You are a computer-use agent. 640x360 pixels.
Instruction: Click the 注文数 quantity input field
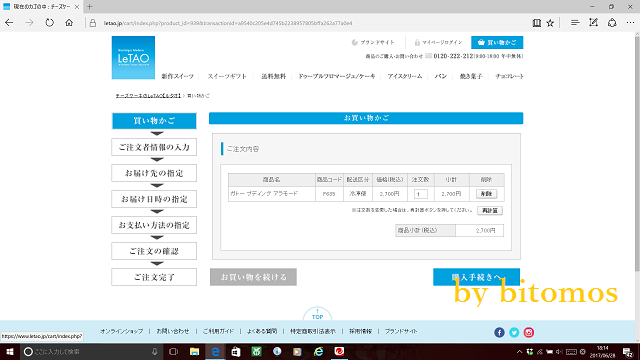point(420,194)
